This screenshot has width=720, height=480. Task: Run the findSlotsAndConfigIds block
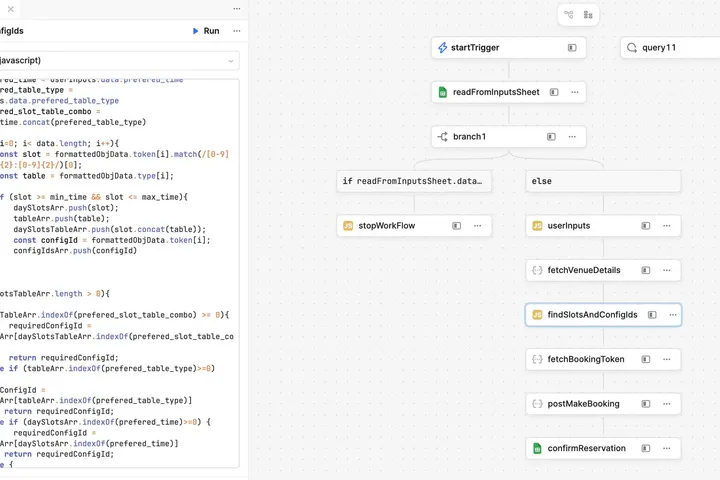pos(206,31)
